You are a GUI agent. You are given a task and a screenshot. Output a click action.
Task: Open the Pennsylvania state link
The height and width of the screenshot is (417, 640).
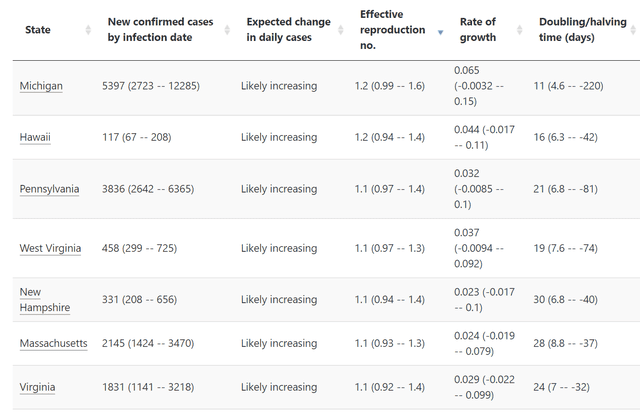49,189
